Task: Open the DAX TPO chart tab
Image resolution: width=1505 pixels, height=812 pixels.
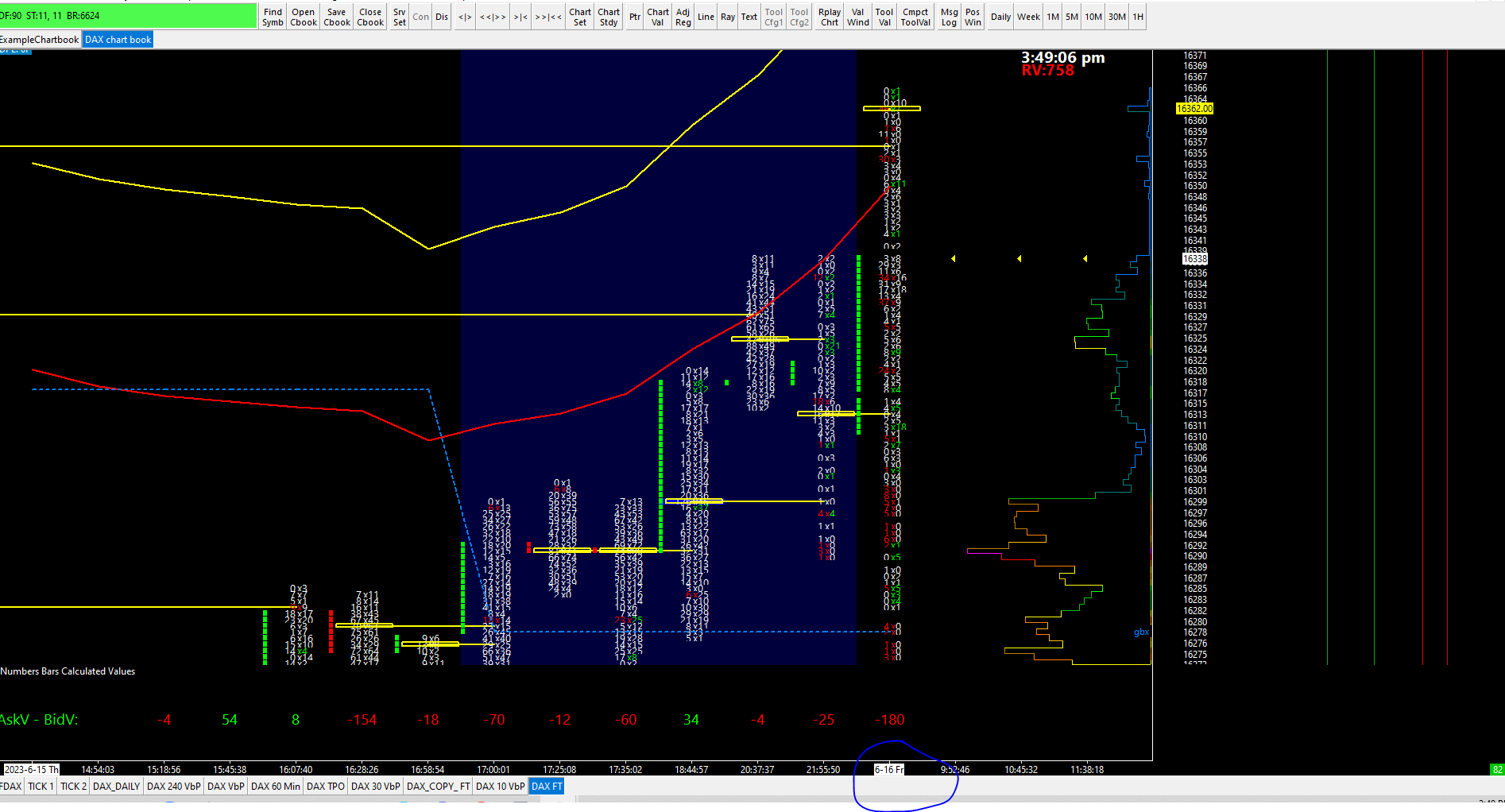Action: click(x=326, y=787)
